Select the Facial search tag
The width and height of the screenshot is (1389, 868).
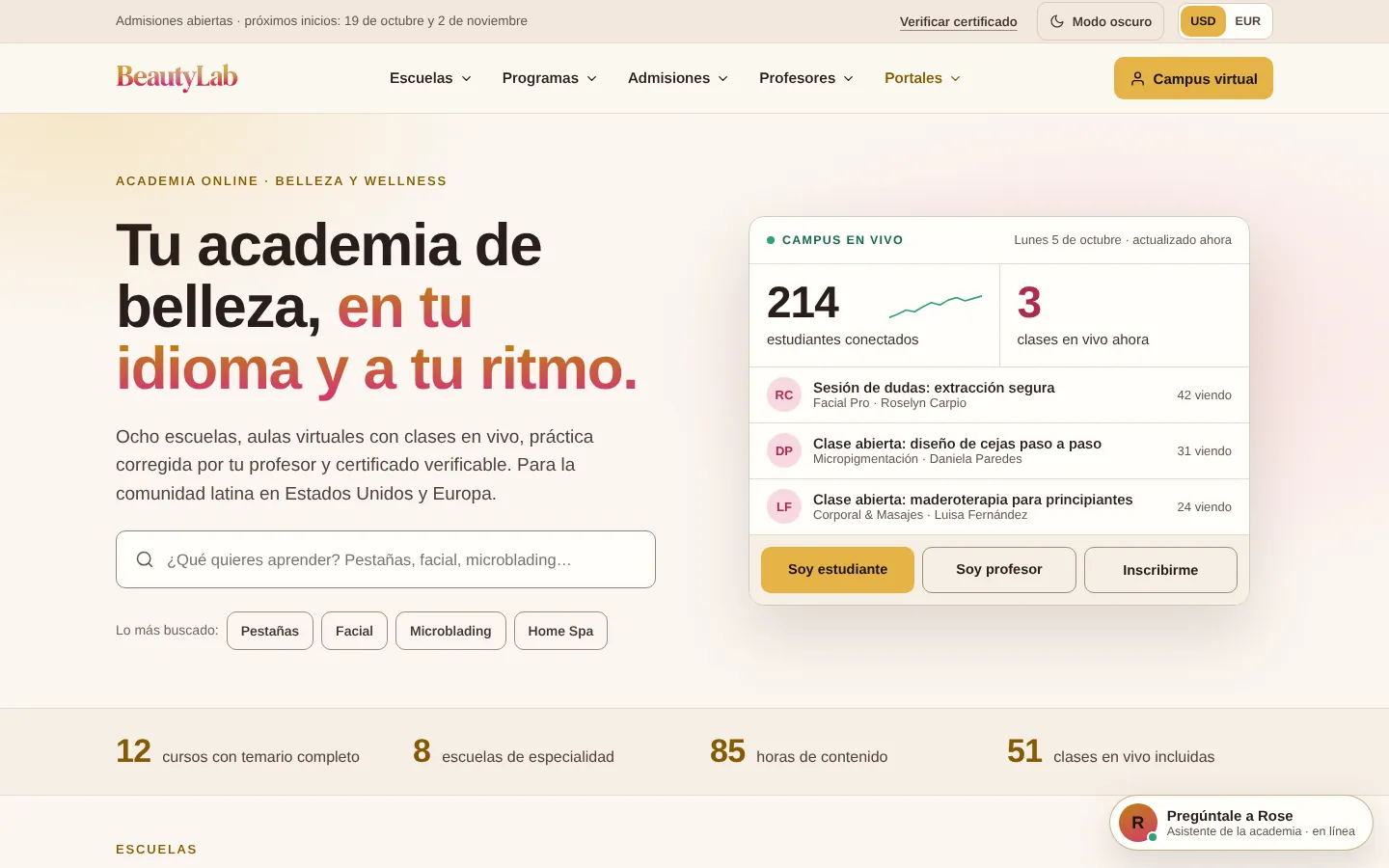point(354,631)
